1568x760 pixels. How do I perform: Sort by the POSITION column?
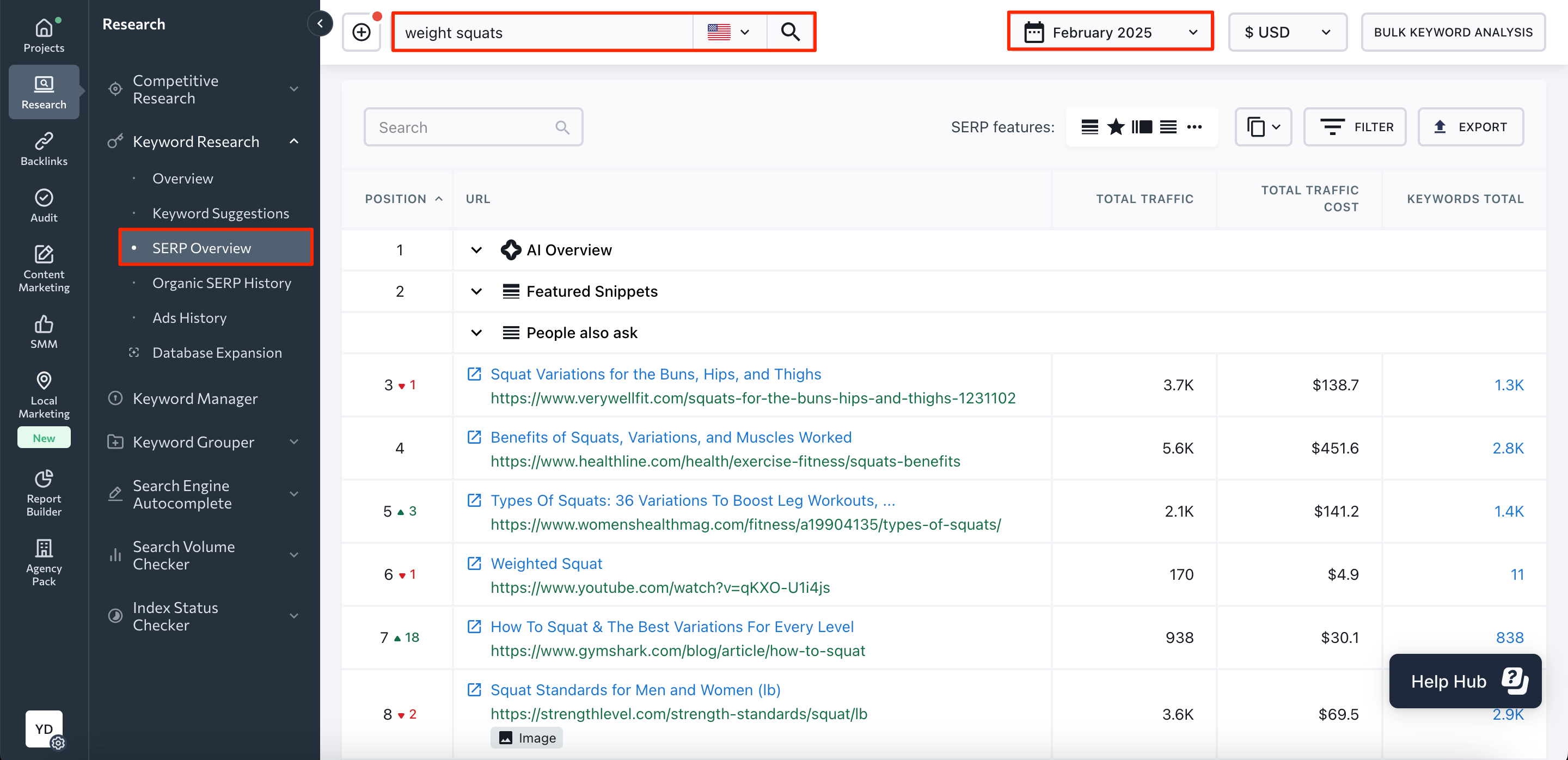[x=403, y=199]
